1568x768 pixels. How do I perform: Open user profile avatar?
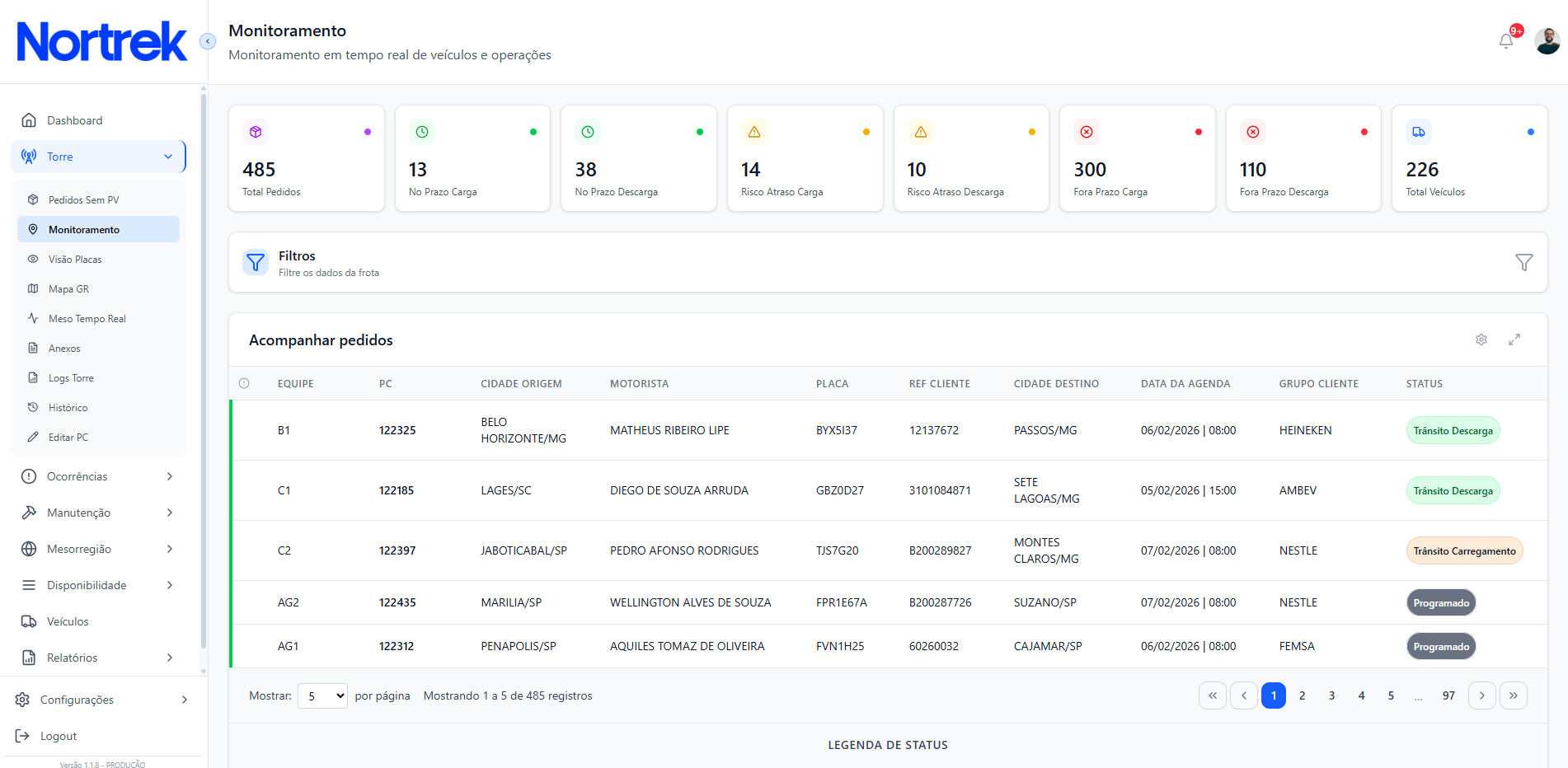point(1547,41)
